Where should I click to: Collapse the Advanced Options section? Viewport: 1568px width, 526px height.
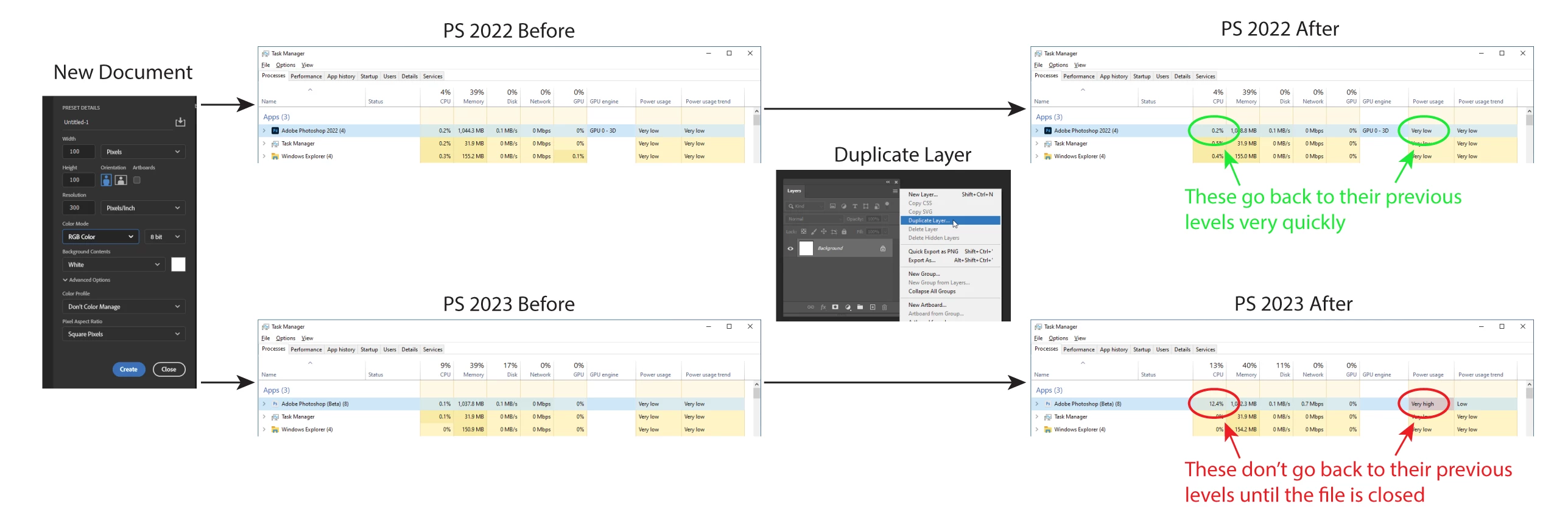[x=86, y=280]
